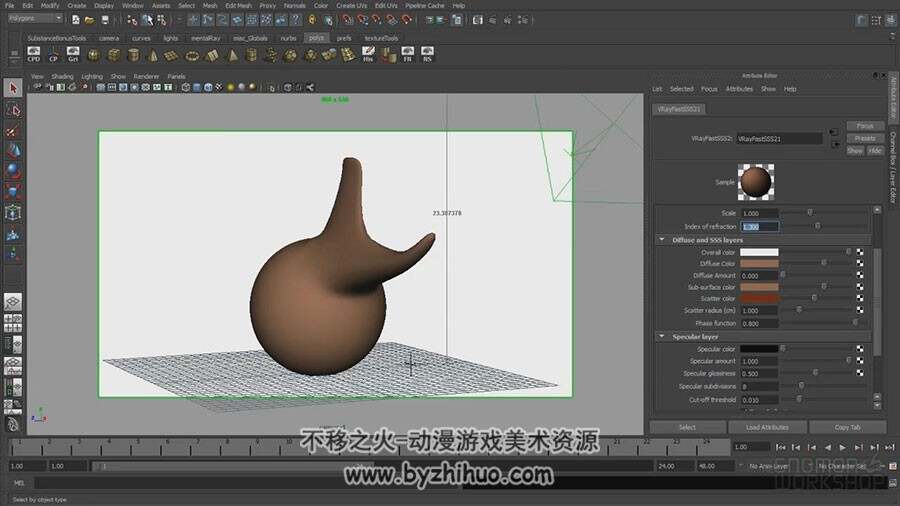Click the question mark snap icon
This screenshot has height=506, width=900.
(295, 20)
